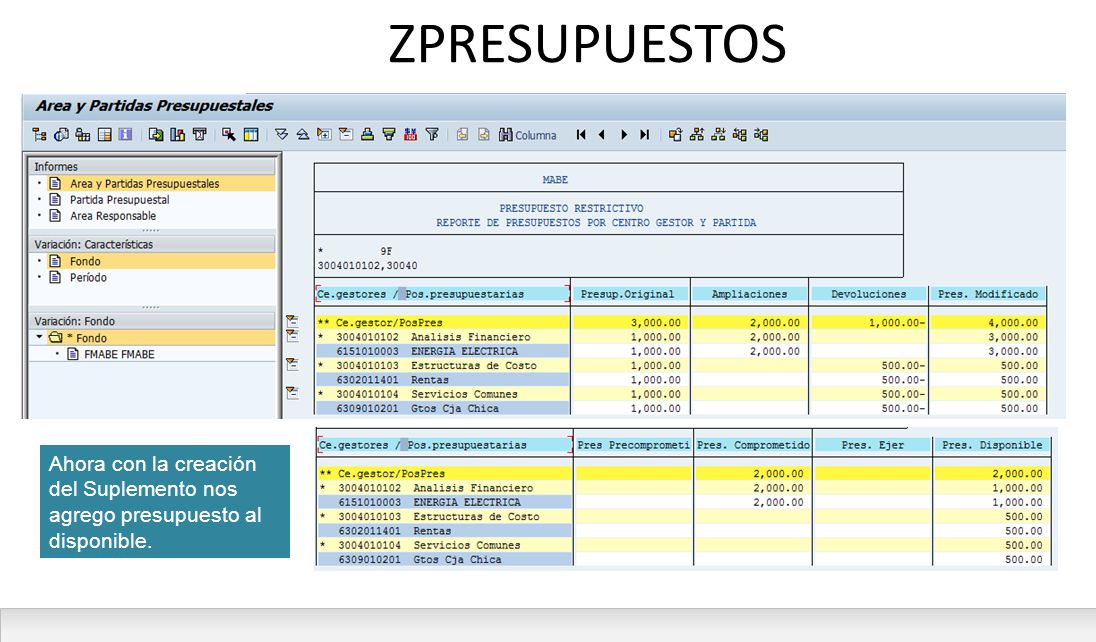This screenshot has width=1096, height=642.
Task: Select Fondo under Variación: Características
Action: point(85,261)
